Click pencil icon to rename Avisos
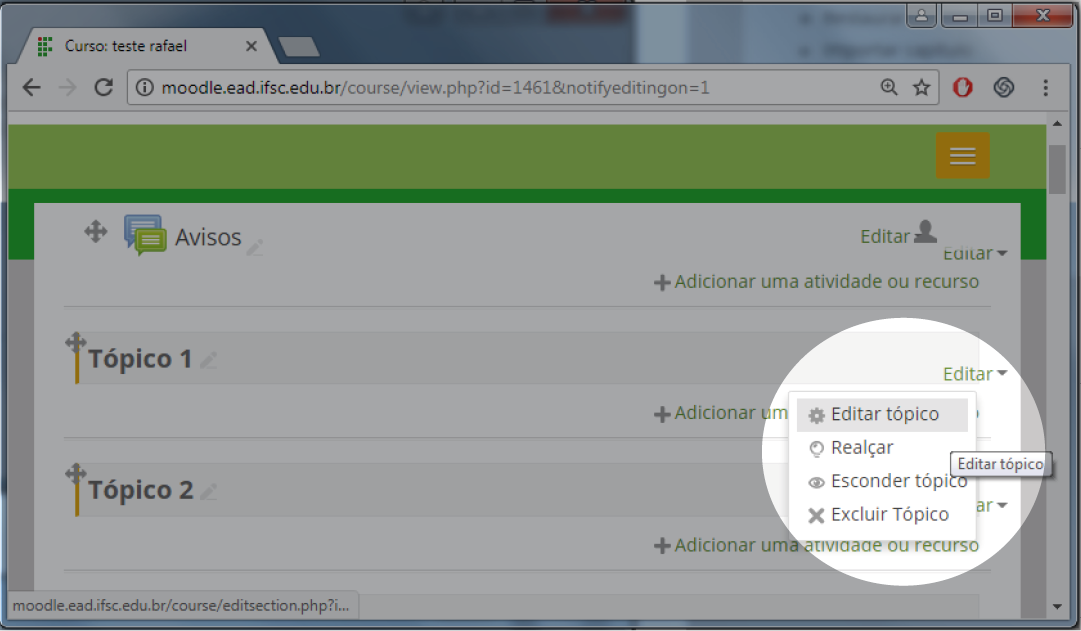Image resolution: width=1081 pixels, height=631 pixels. pyautogui.click(x=255, y=246)
